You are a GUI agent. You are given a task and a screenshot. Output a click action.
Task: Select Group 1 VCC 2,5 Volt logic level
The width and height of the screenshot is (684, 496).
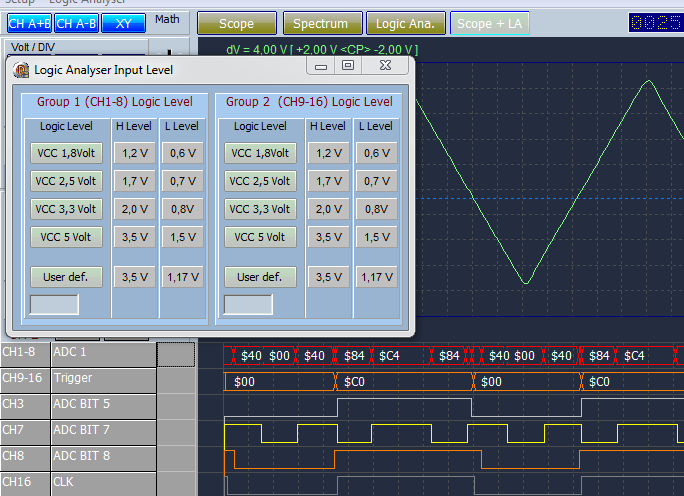pyautogui.click(x=66, y=181)
